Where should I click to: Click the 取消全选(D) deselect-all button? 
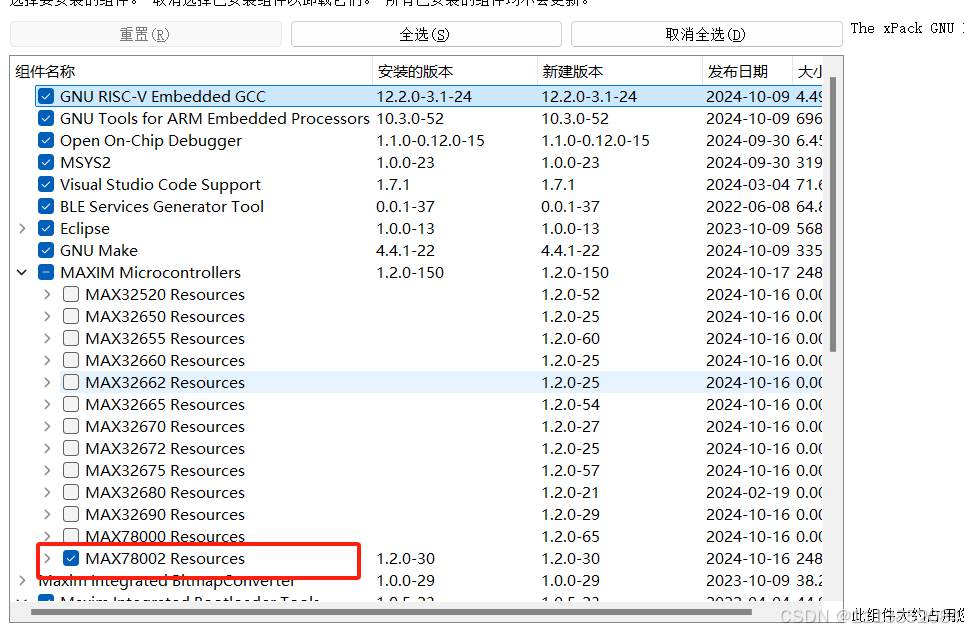click(x=706, y=33)
